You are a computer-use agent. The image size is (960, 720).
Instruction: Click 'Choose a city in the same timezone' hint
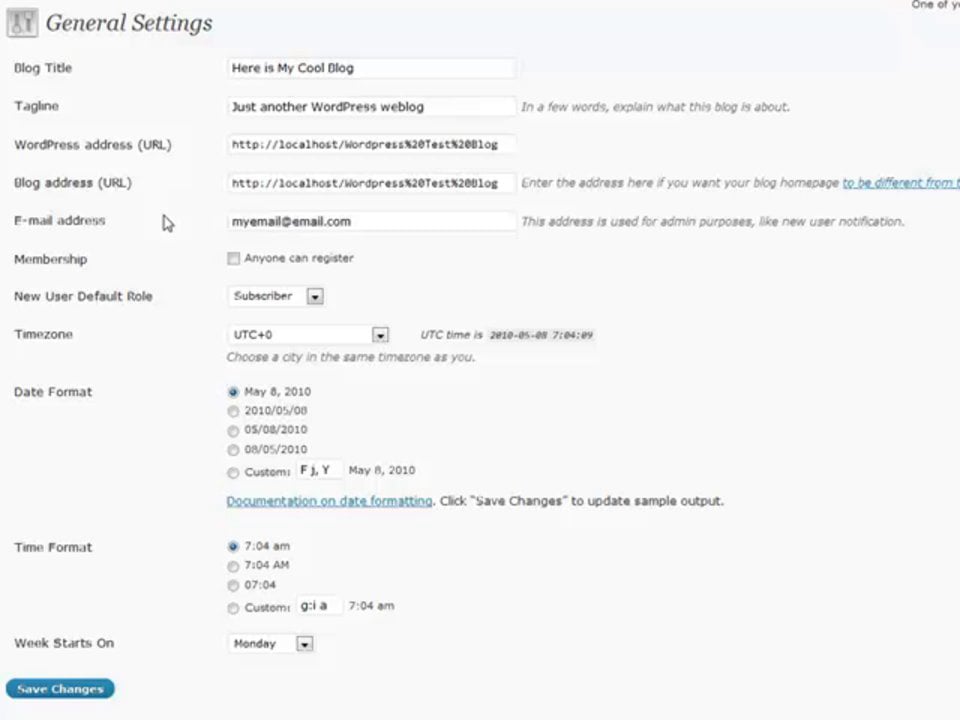[351, 357]
